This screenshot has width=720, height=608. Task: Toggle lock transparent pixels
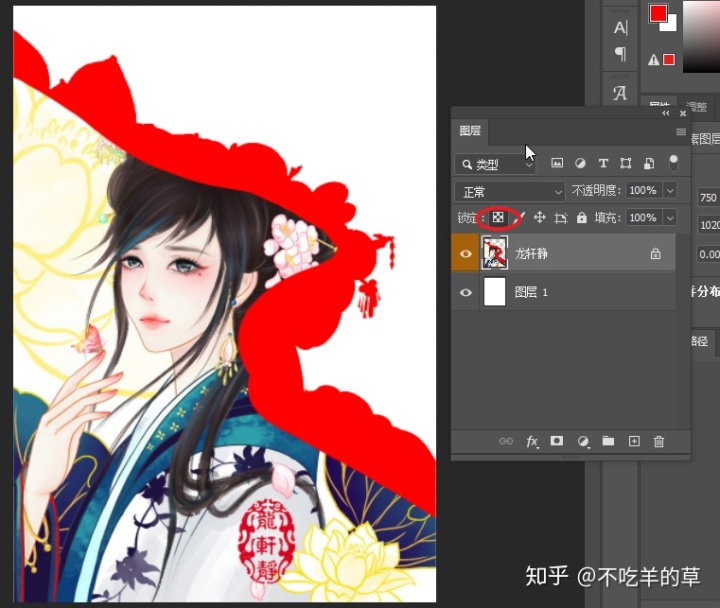tap(498, 217)
